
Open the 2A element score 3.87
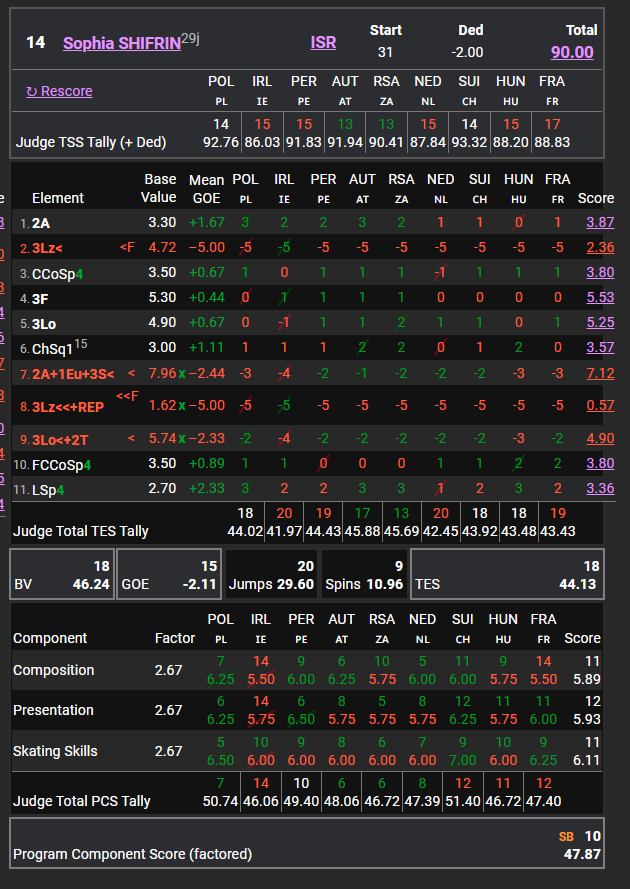(599, 222)
